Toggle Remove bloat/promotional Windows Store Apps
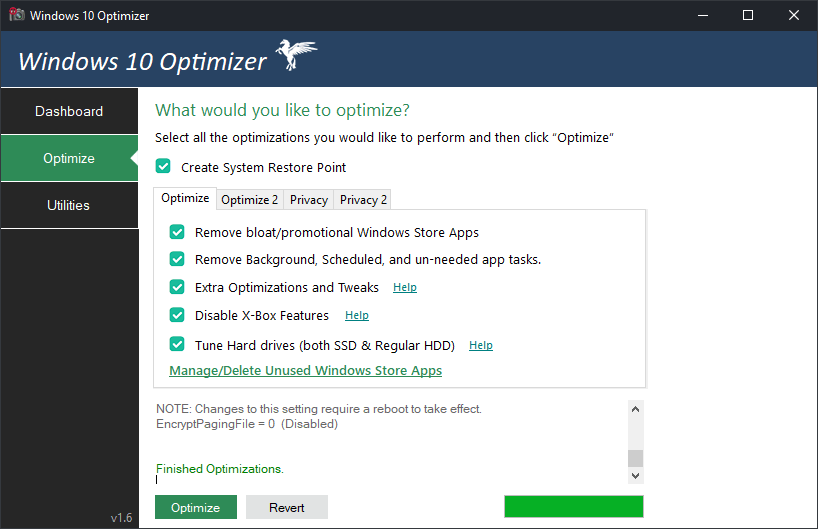The height and width of the screenshot is (529, 821). click(177, 232)
